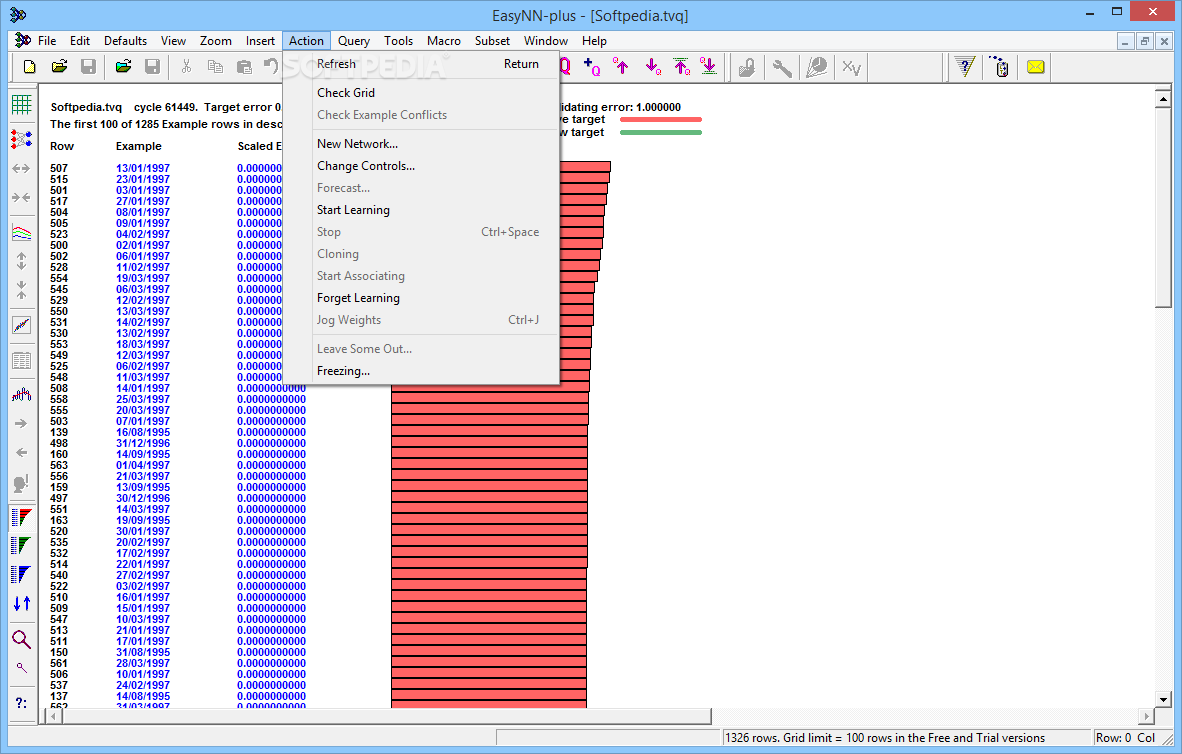Click the Xv icon in toolbar

pyautogui.click(x=851, y=67)
